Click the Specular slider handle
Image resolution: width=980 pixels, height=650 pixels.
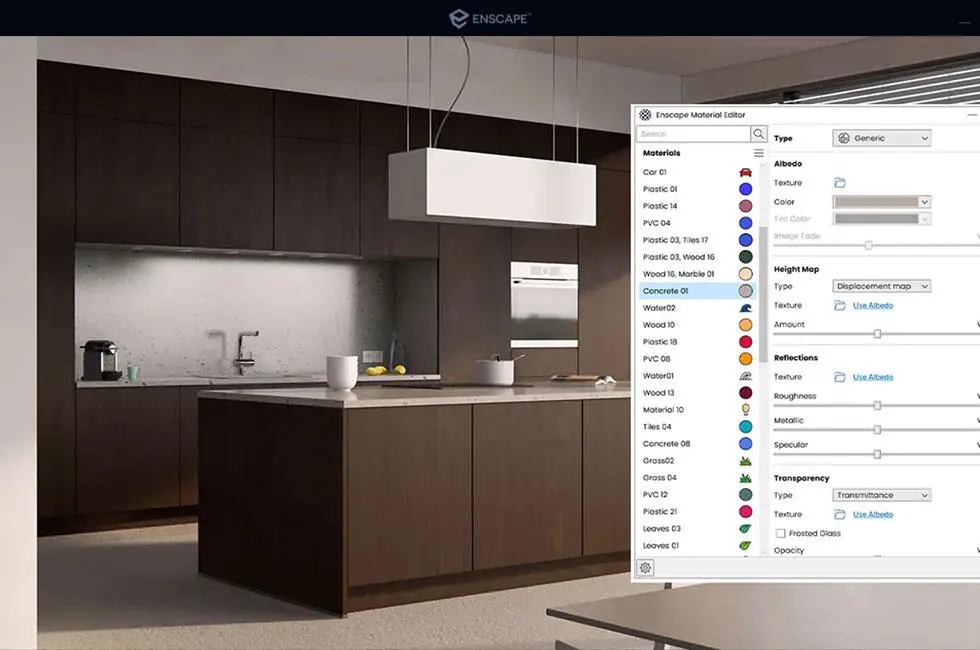(x=877, y=454)
